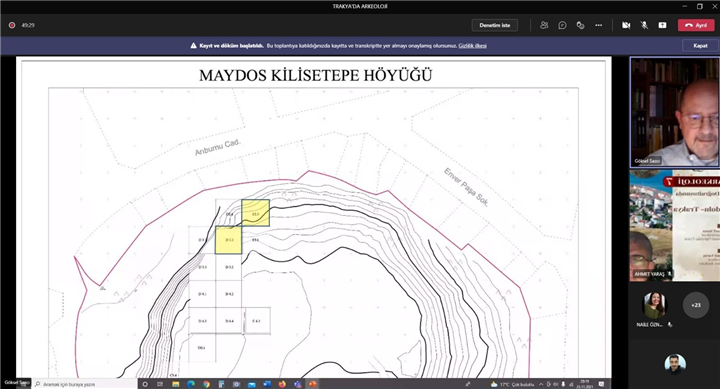The image size is (720, 389).
Task: Open Firefox from the taskbar
Action: (x=282, y=384)
